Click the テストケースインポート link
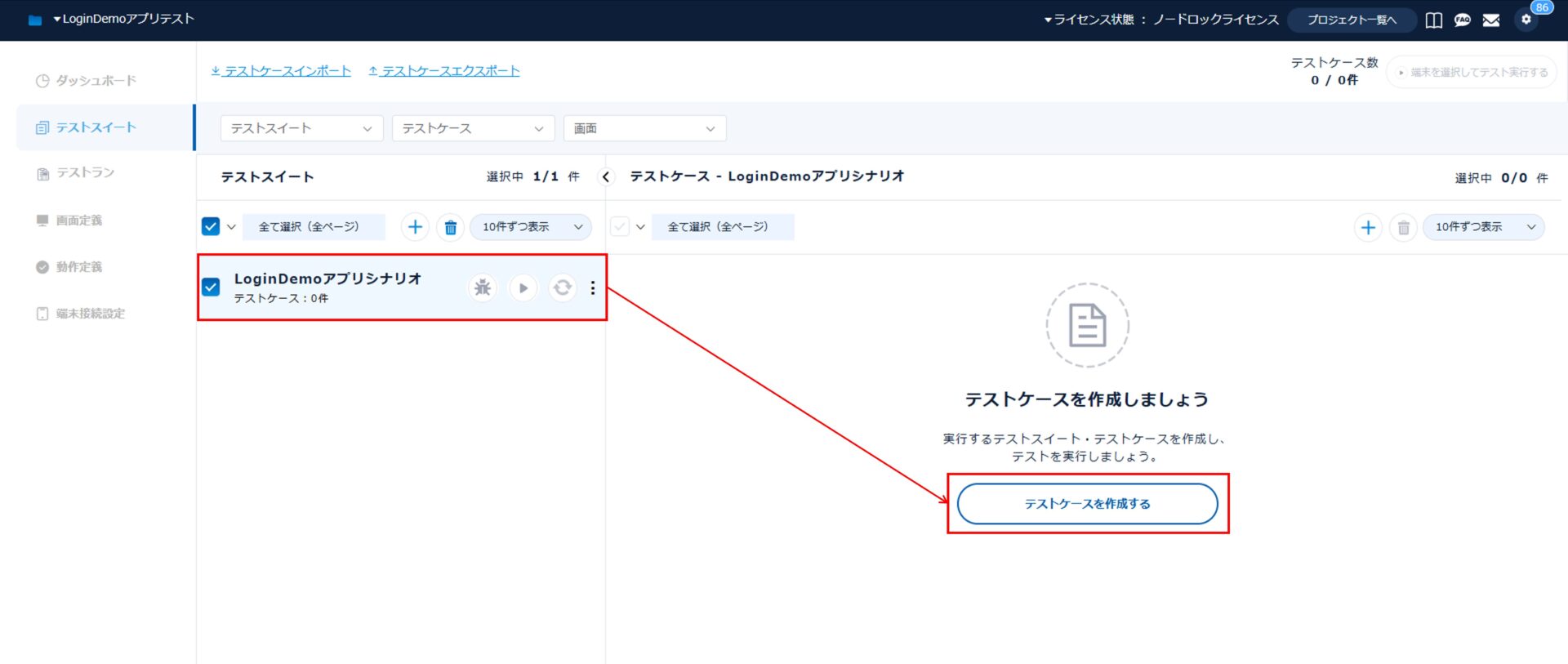 281,71
